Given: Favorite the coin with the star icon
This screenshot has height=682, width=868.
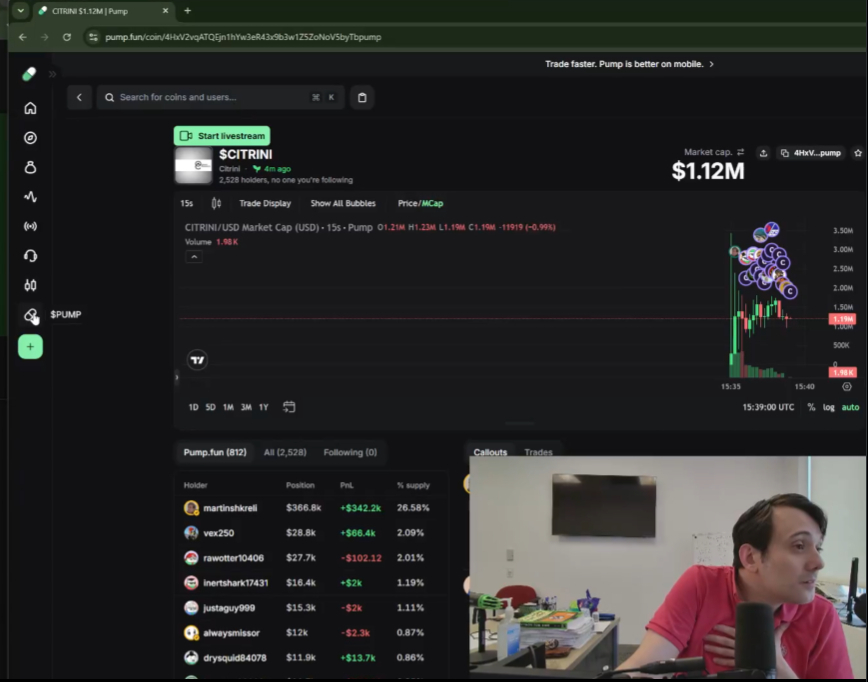Looking at the screenshot, I should (x=858, y=153).
